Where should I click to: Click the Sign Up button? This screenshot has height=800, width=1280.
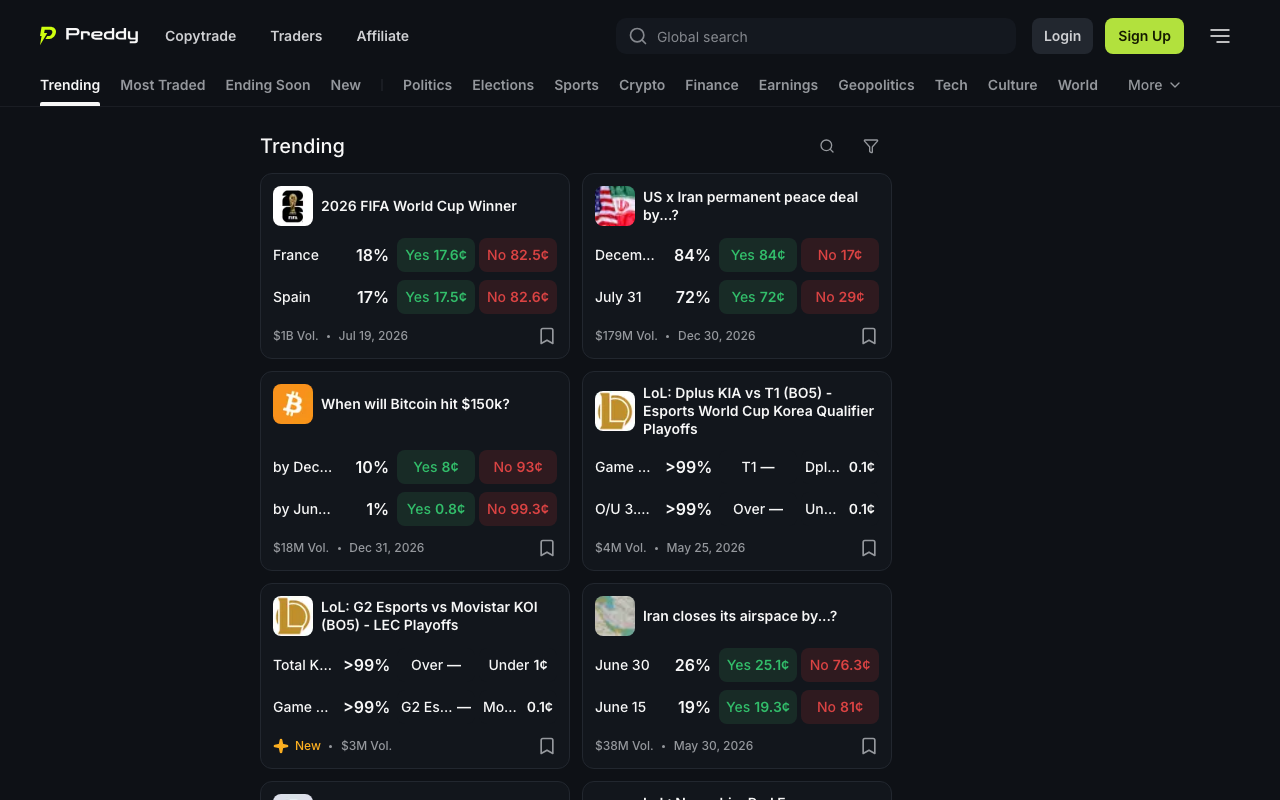click(x=1144, y=36)
